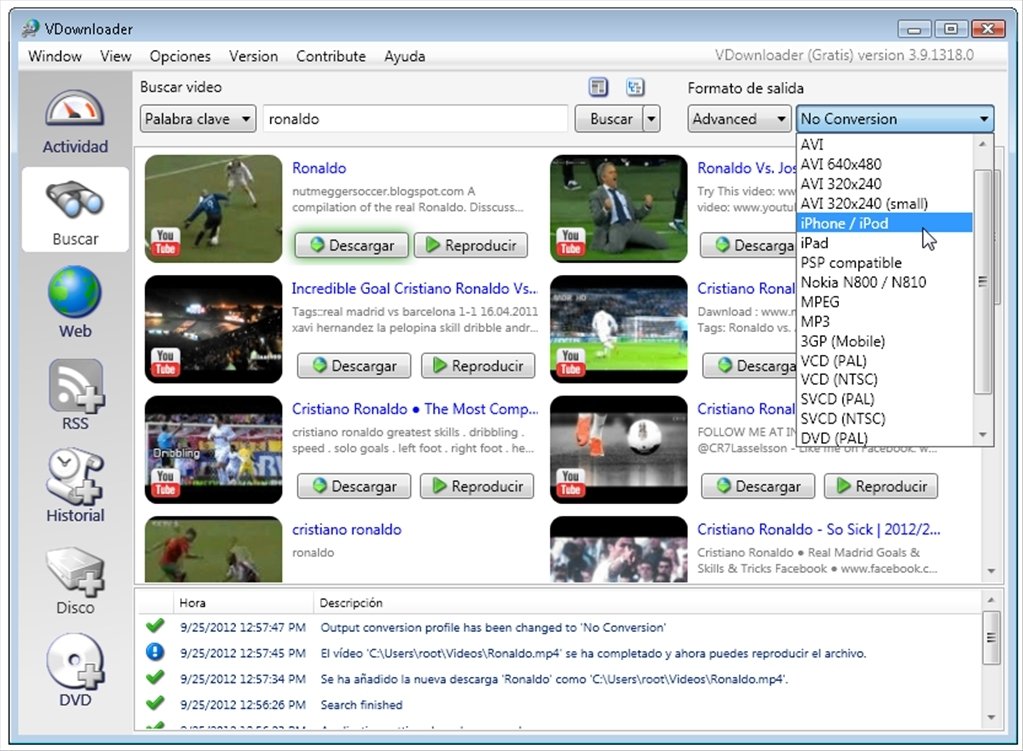
Task: Switch to thumbnail list view icon
Action: pos(598,87)
